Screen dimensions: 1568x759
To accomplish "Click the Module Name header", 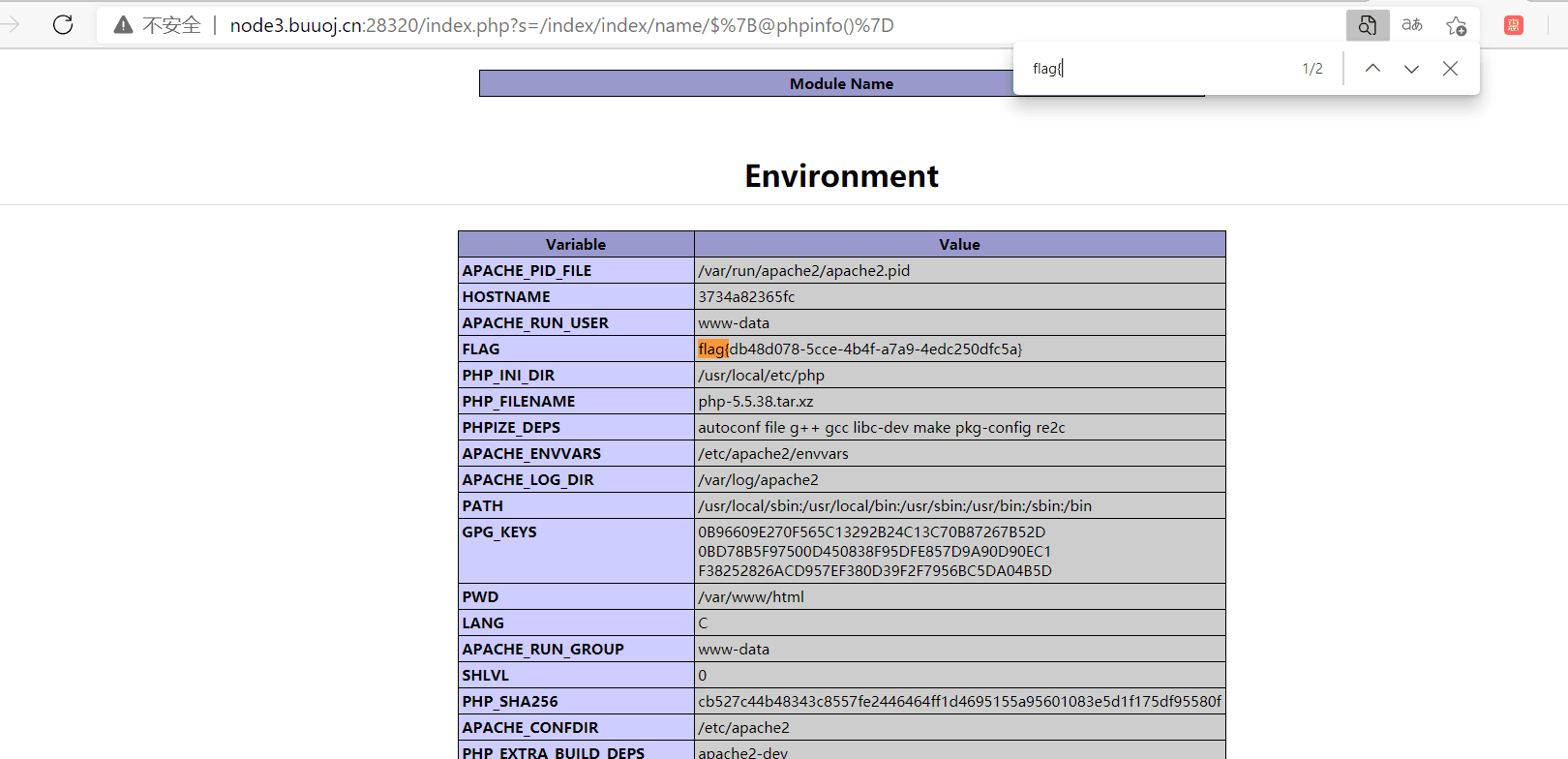I will click(x=841, y=84).
